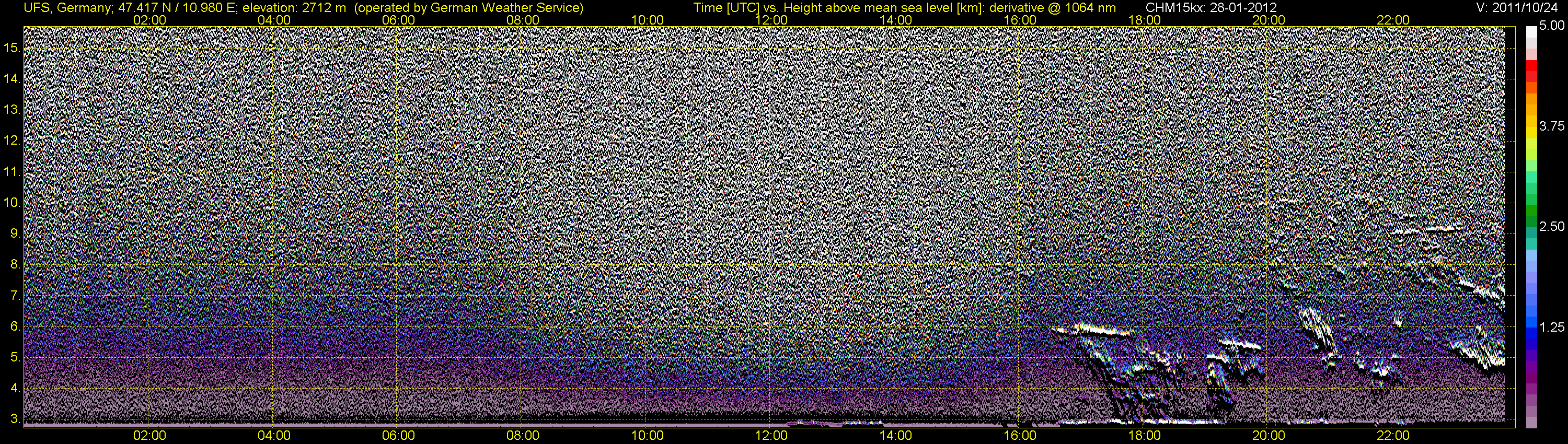Click the 14:00 label on the upper time axis
Image resolution: width=1568 pixels, height=444 pixels.
[x=896, y=20]
